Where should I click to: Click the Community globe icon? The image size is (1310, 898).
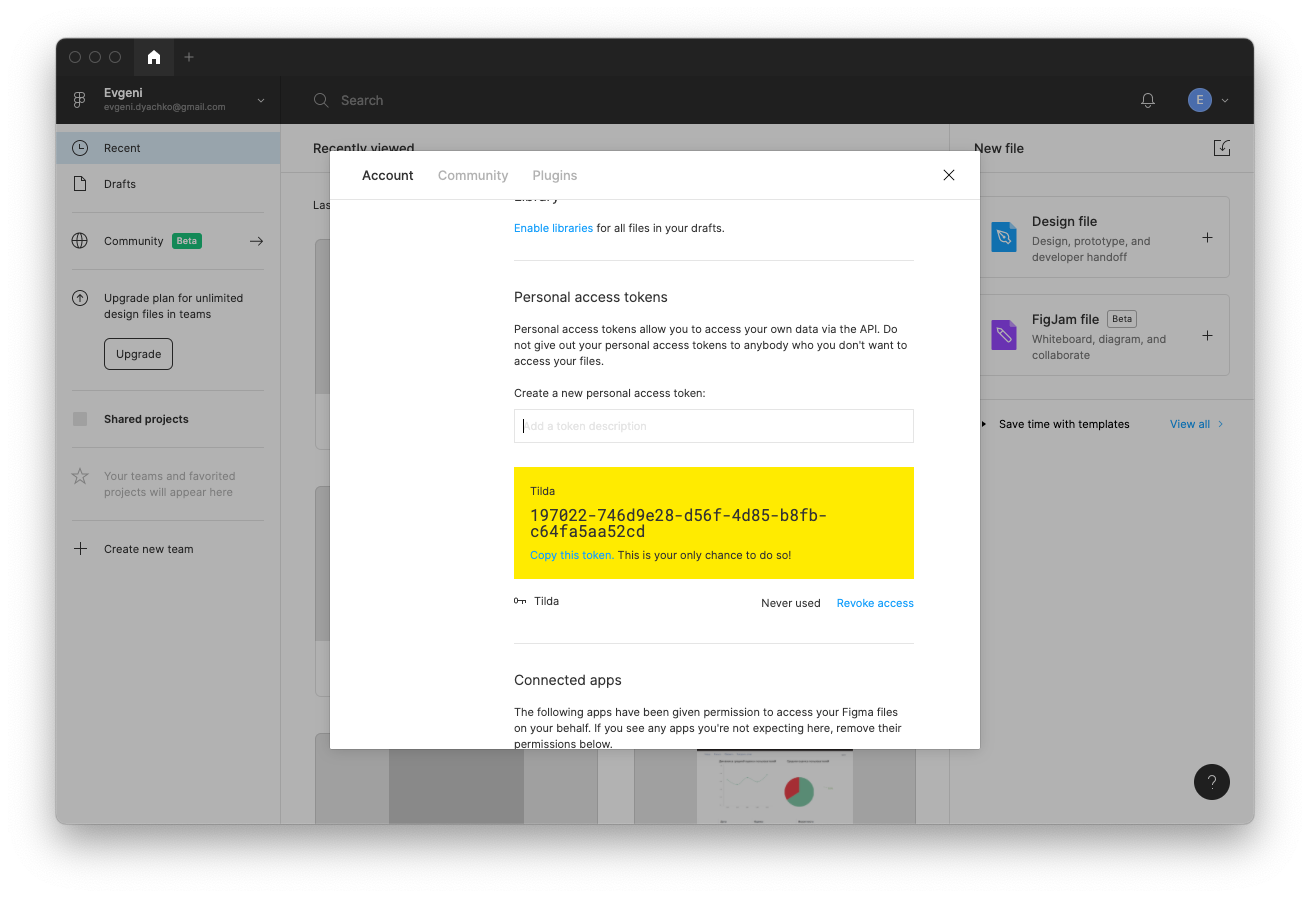80,241
